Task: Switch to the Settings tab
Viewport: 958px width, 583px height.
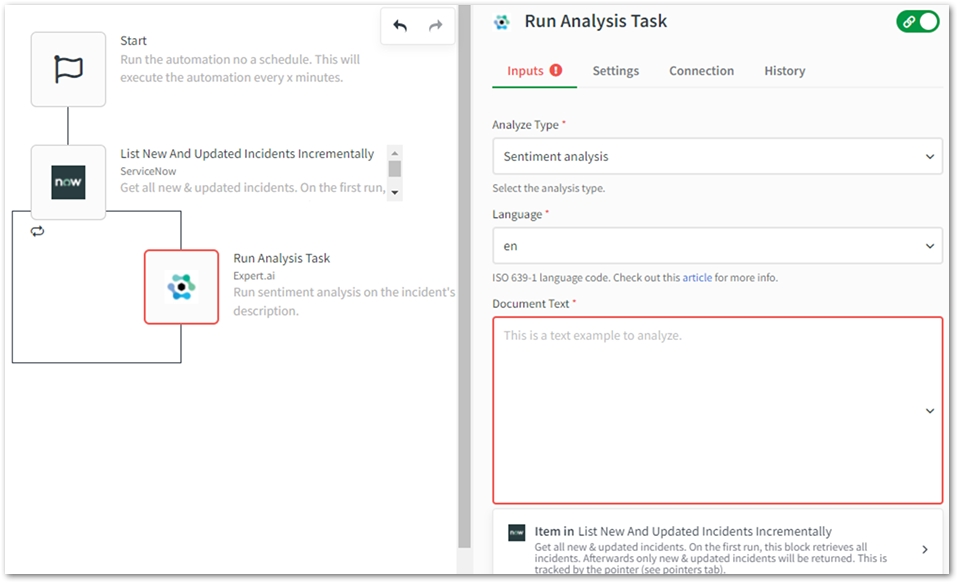Action: point(615,70)
